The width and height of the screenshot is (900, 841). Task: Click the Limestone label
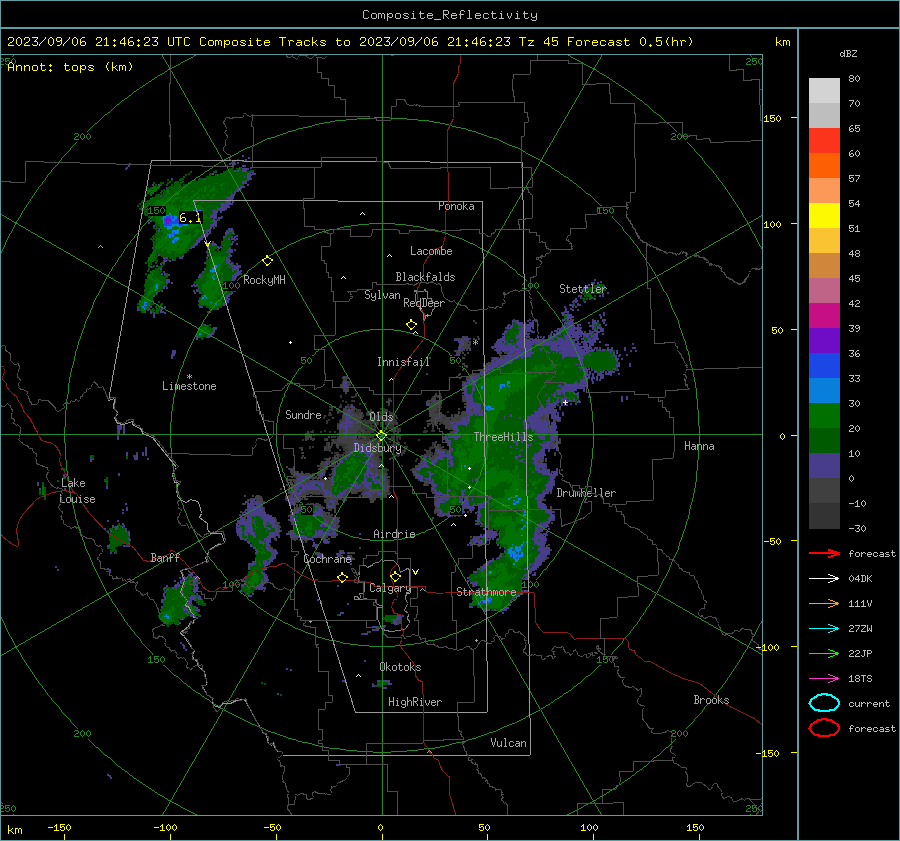tap(189, 386)
